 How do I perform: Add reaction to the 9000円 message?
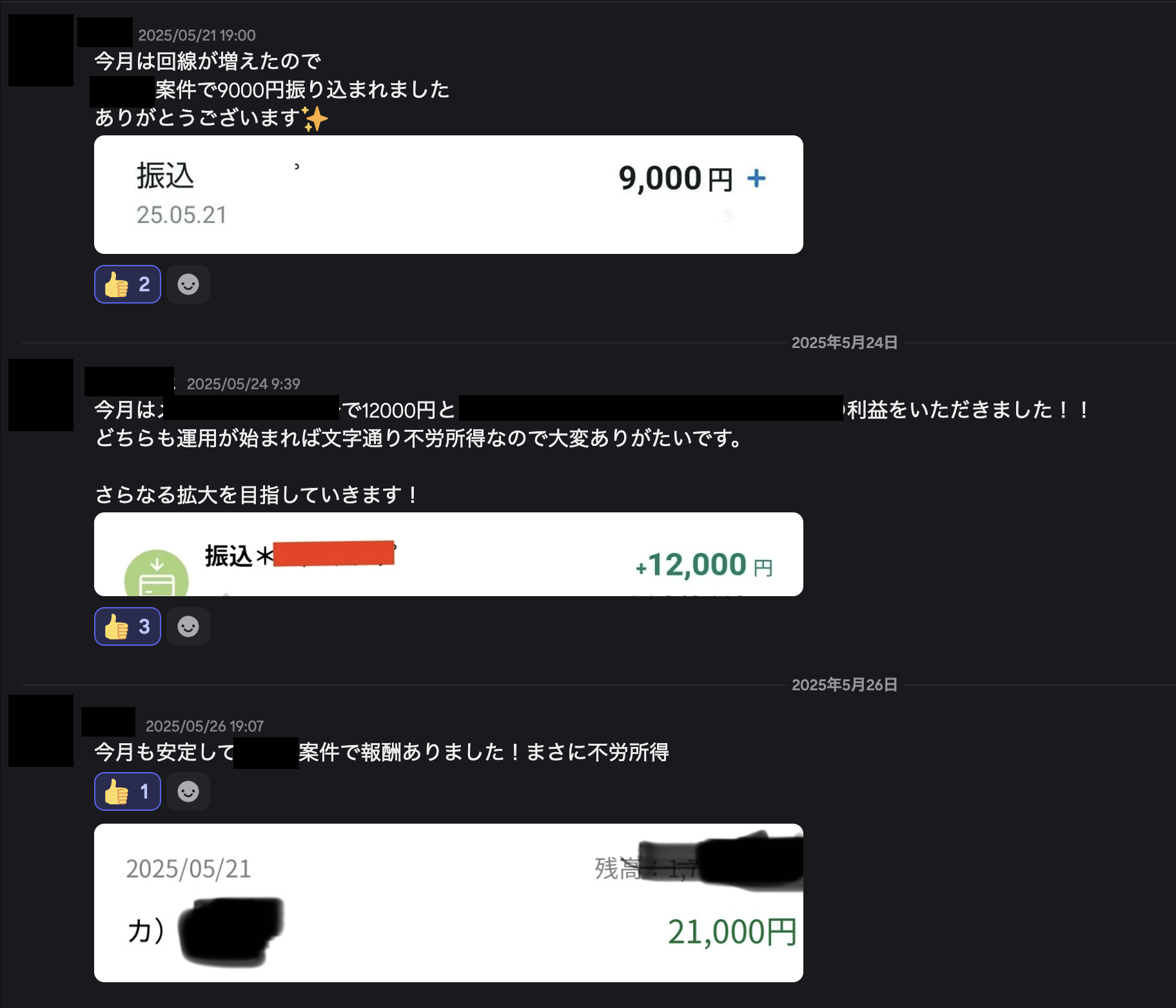pyautogui.click(x=188, y=284)
